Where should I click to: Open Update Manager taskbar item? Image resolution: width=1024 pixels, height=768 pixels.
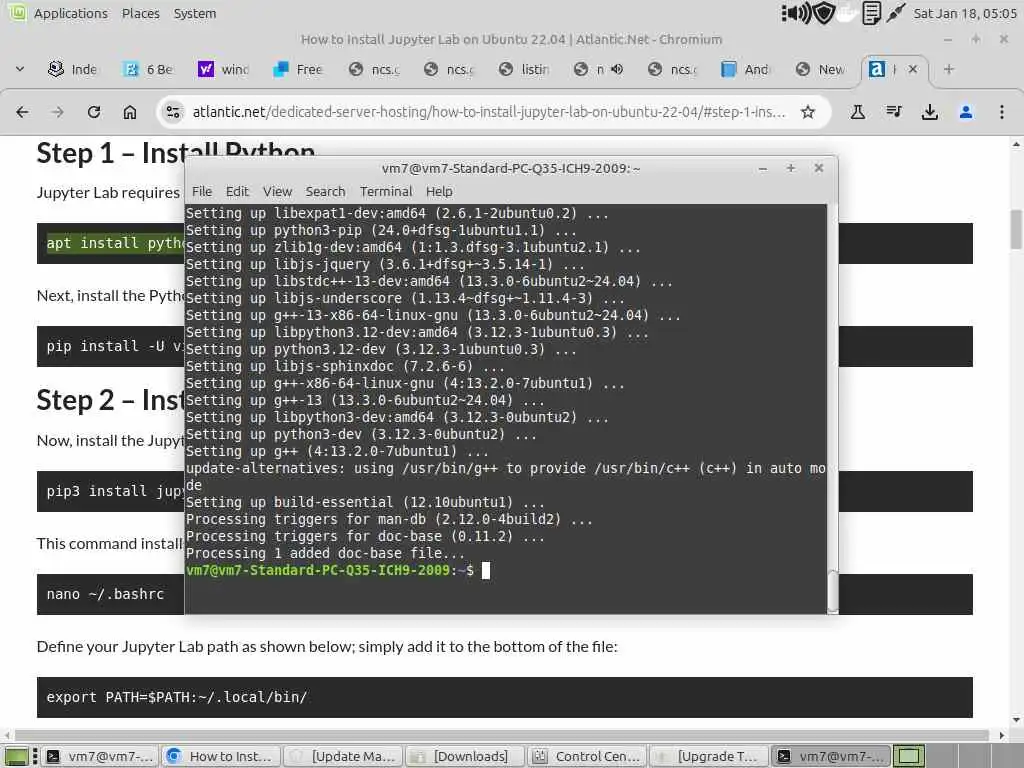pyautogui.click(x=343, y=756)
